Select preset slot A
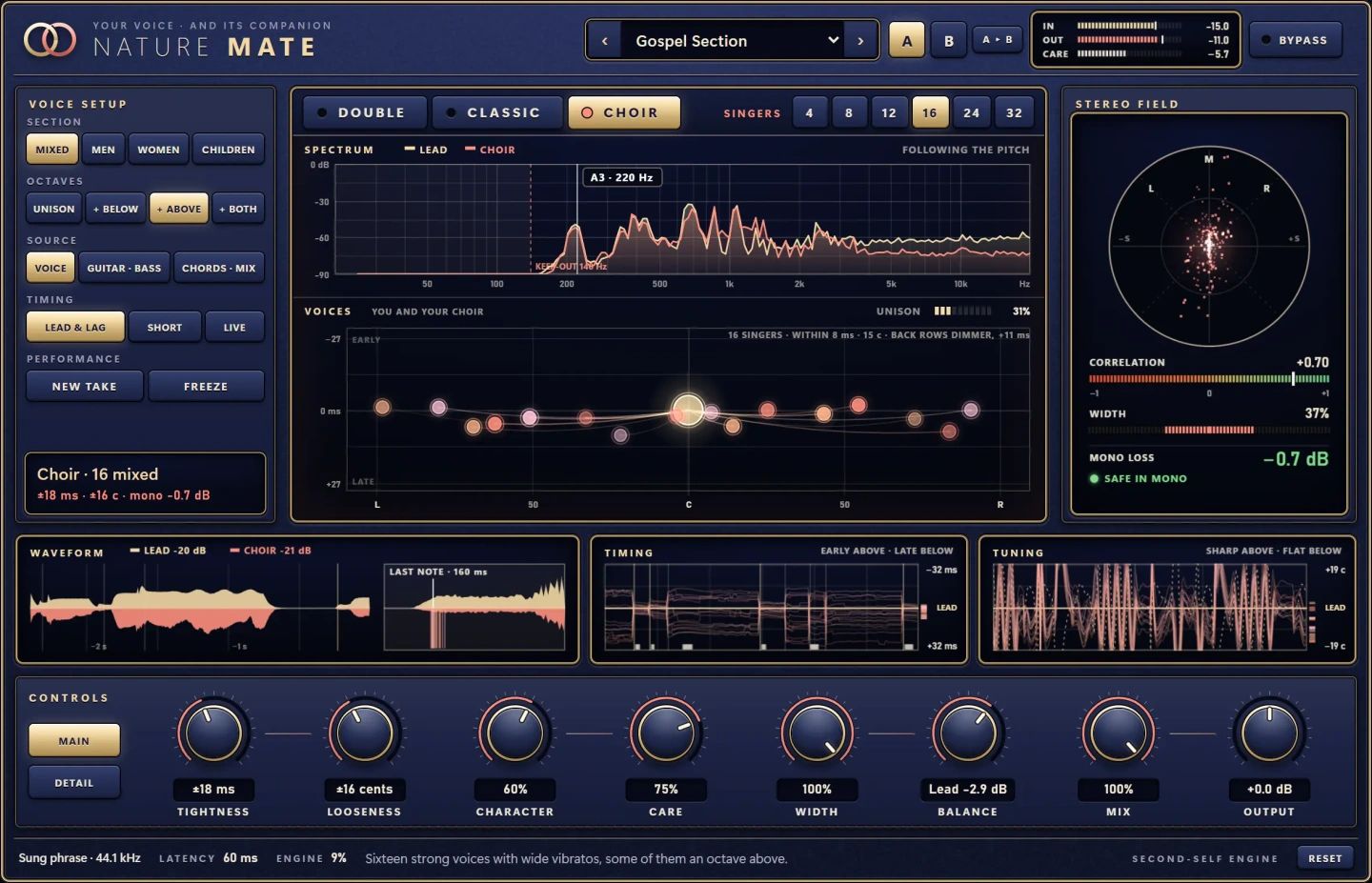The height and width of the screenshot is (883, 1372). (907, 40)
